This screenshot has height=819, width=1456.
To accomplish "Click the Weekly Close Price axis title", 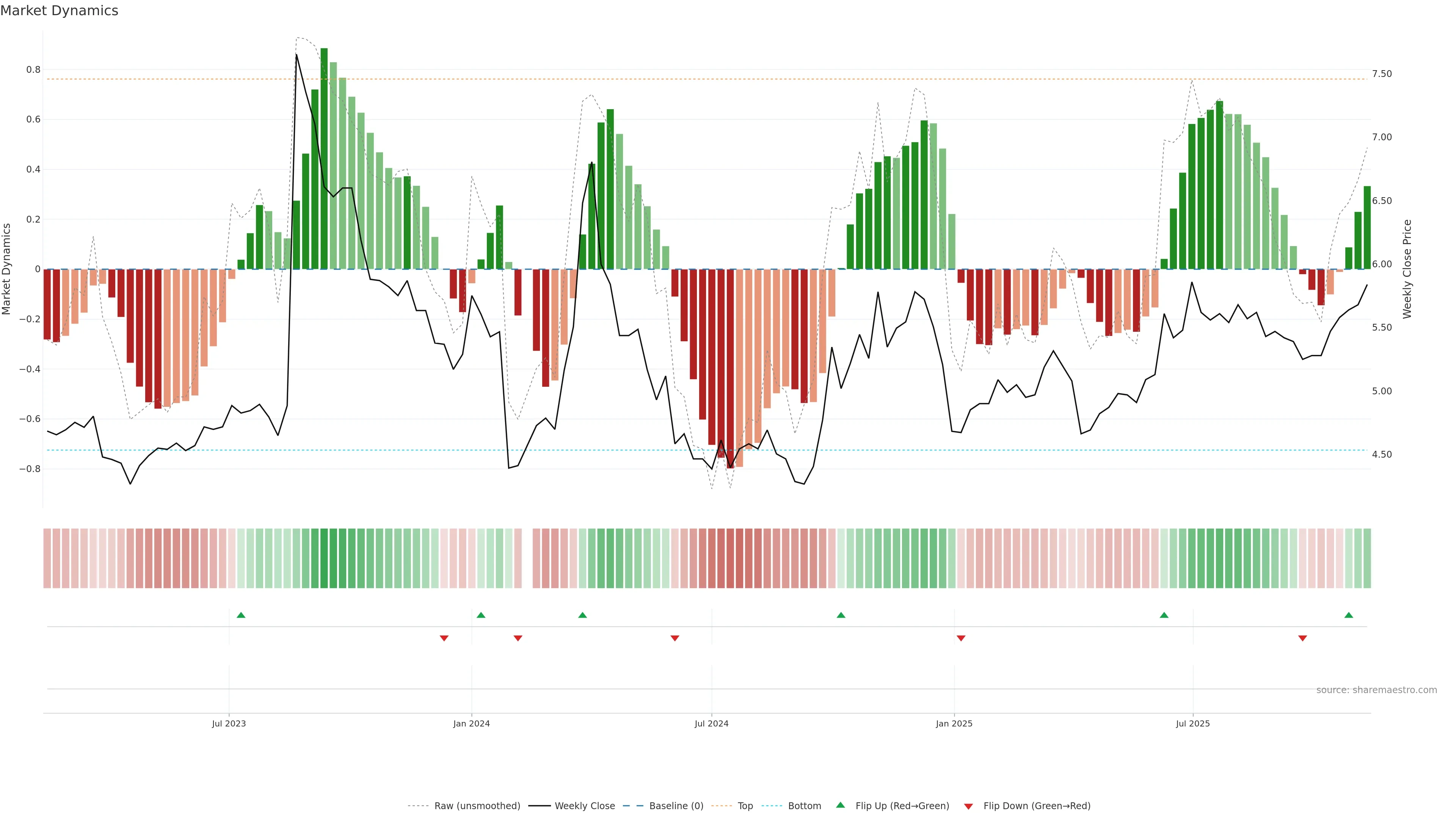I will click(x=1407, y=269).
